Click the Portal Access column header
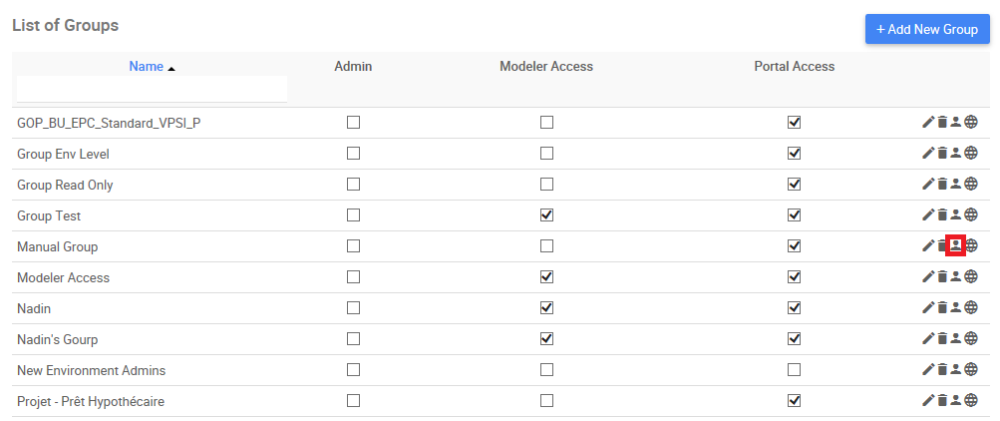 (794, 67)
